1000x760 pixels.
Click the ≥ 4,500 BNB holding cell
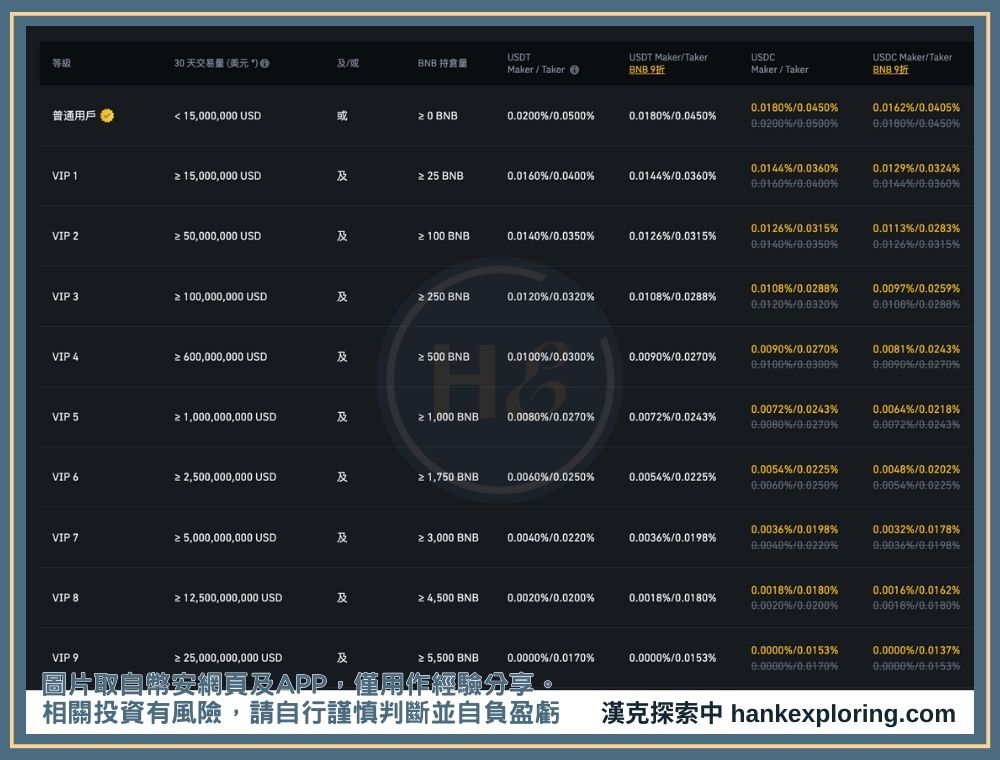coord(448,597)
